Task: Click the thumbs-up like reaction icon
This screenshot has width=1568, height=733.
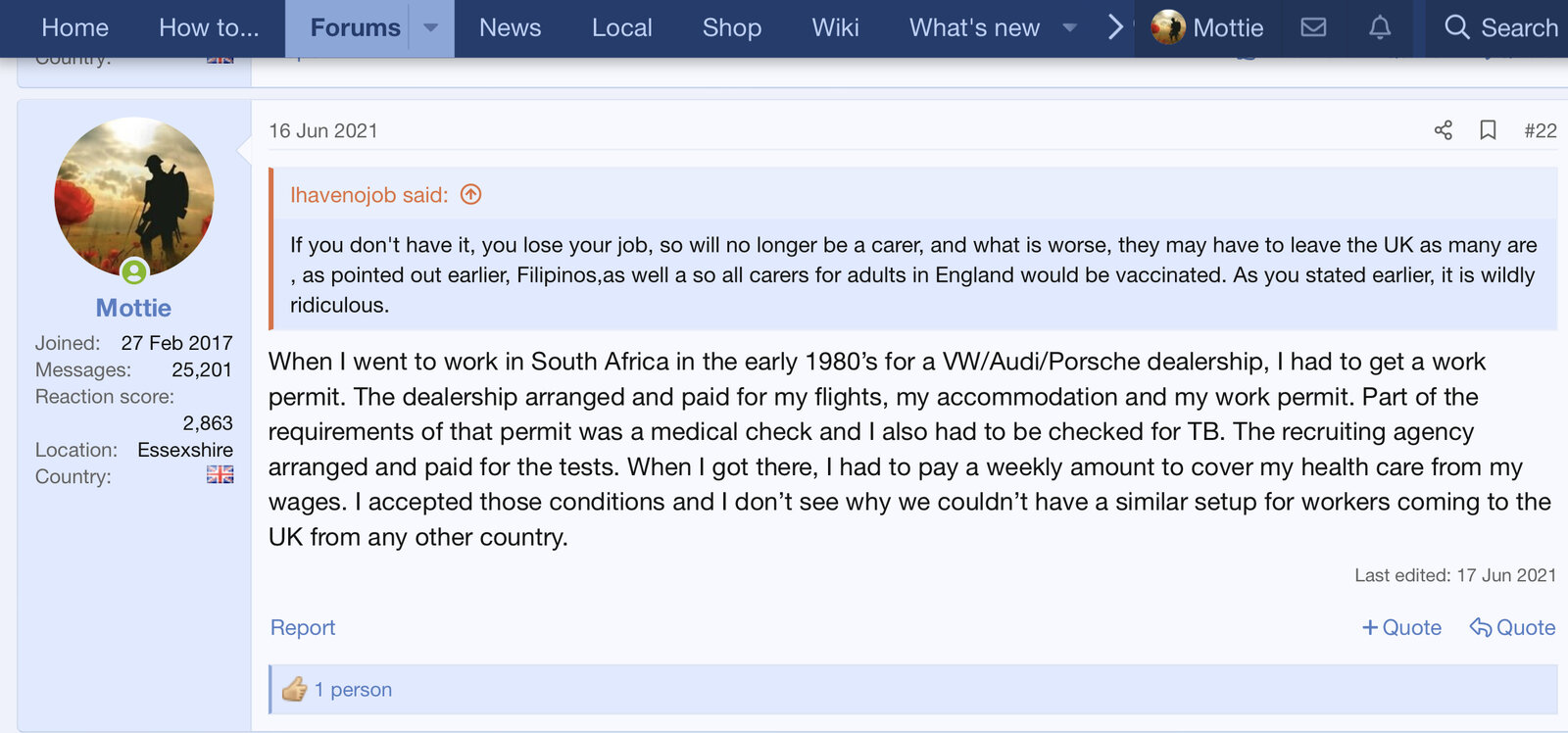Action: [294, 689]
